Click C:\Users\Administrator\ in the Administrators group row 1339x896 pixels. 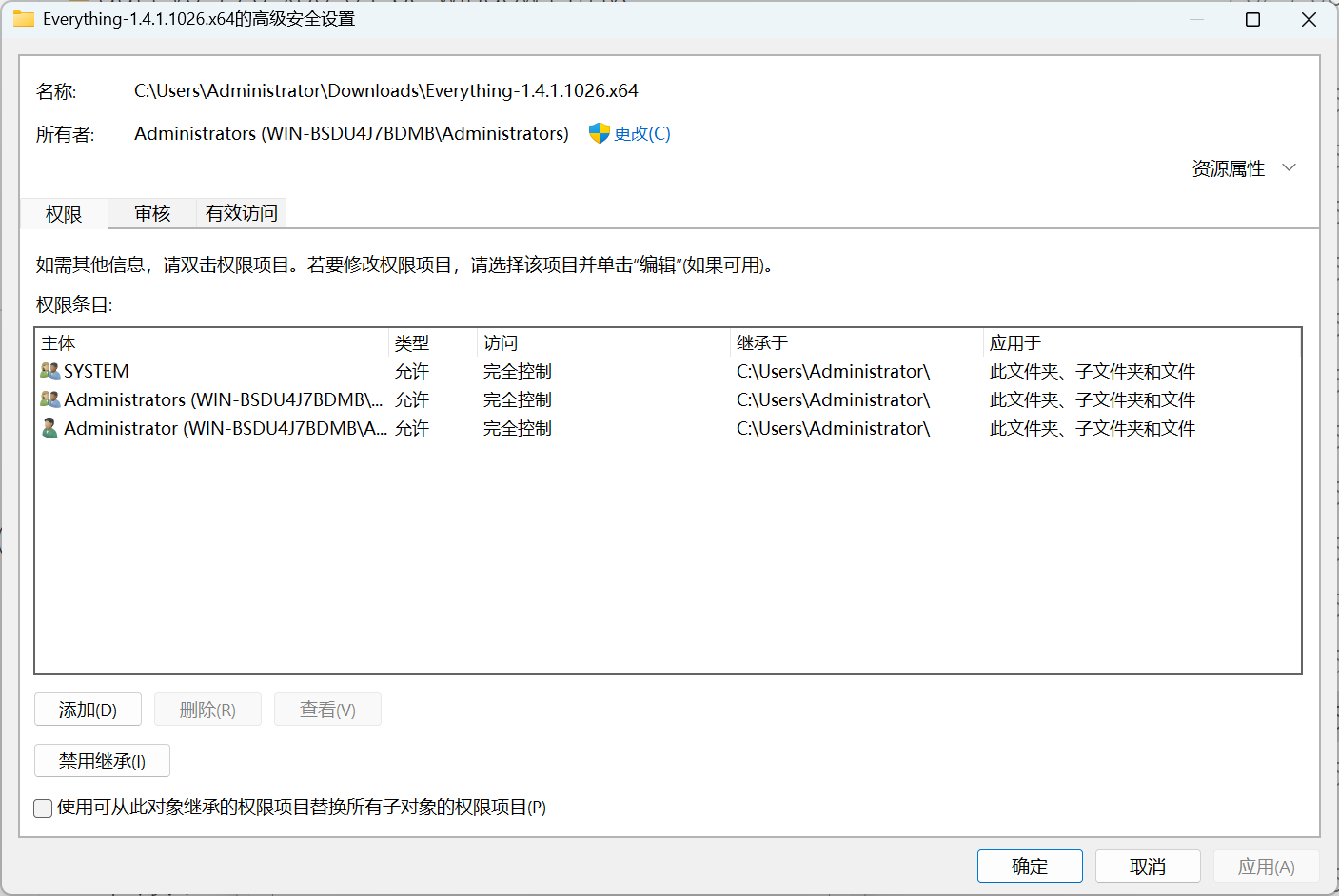pos(833,399)
